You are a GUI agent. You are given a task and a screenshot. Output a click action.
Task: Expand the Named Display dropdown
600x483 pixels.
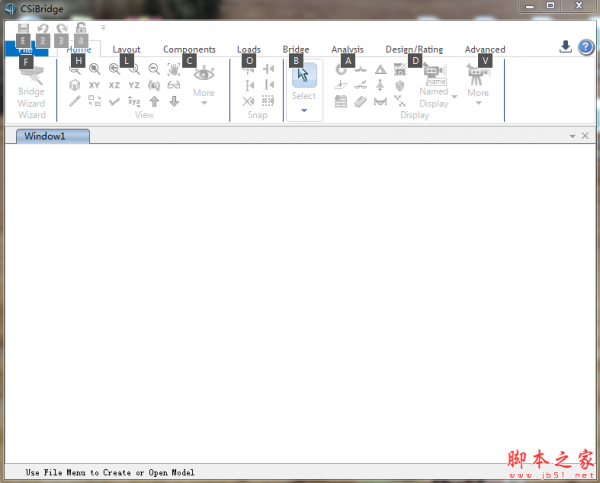click(x=453, y=97)
